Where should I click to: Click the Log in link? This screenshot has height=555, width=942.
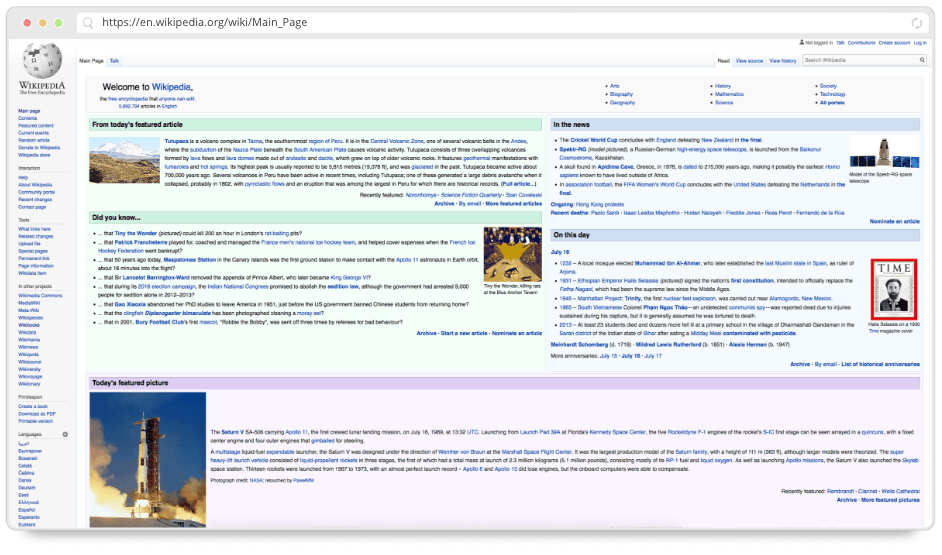pyautogui.click(x=920, y=43)
